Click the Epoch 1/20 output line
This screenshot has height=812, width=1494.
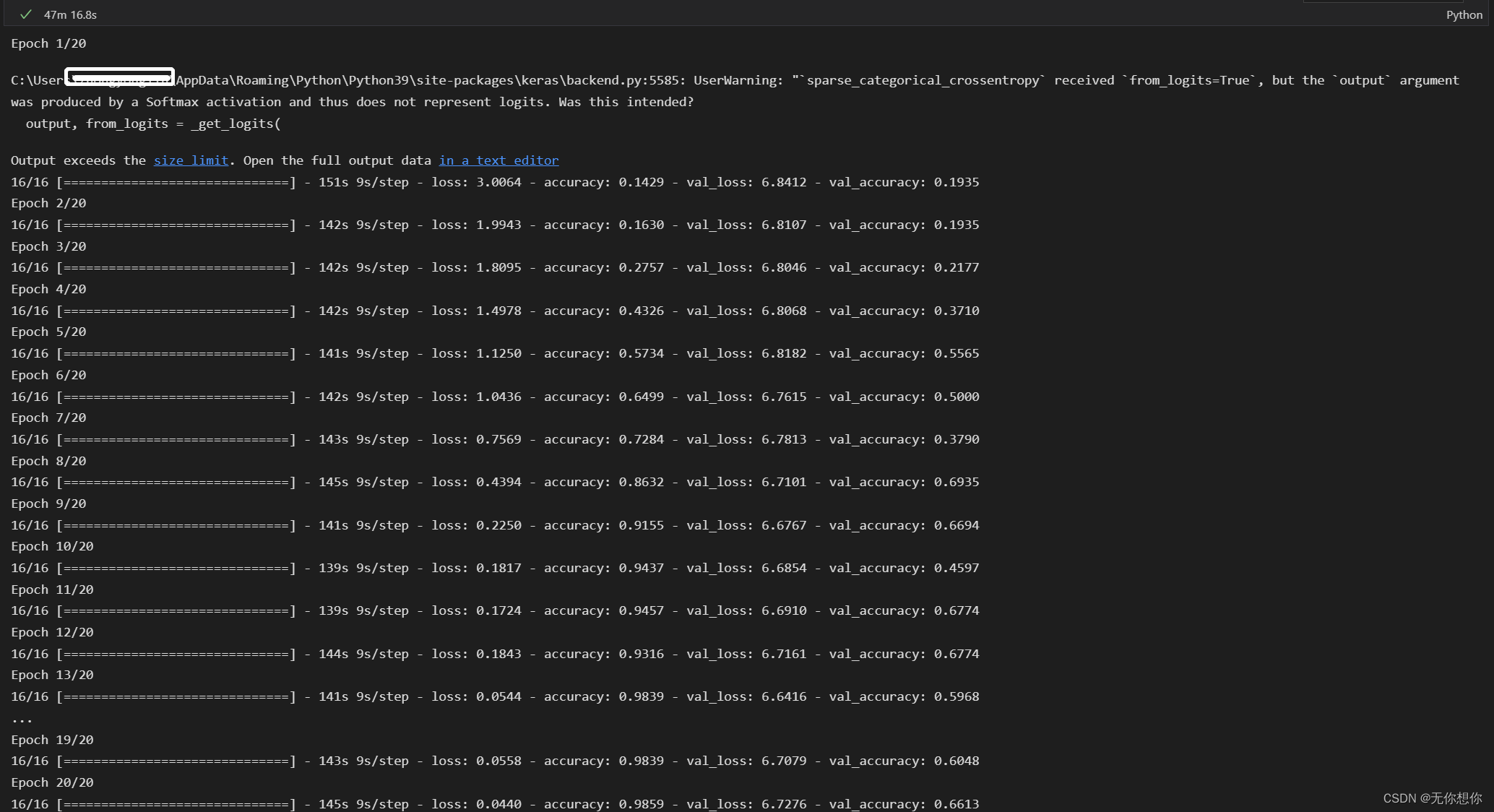point(48,43)
